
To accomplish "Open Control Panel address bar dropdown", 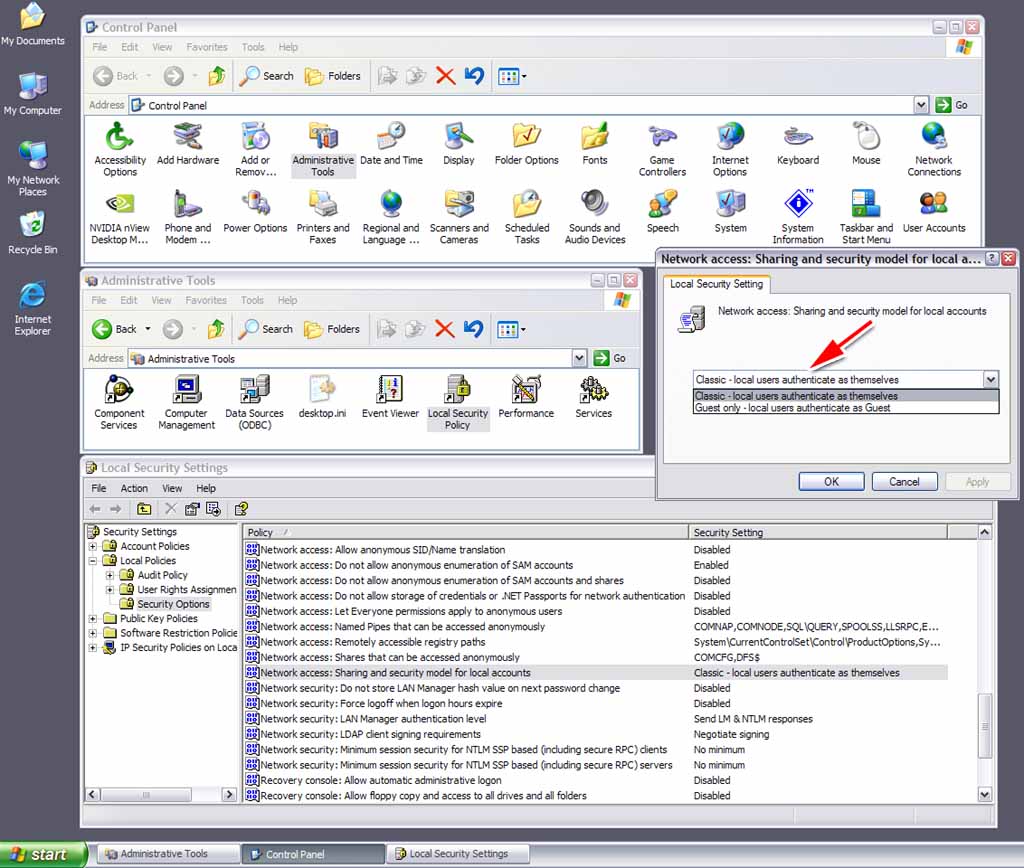I will (x=921, y=105).
